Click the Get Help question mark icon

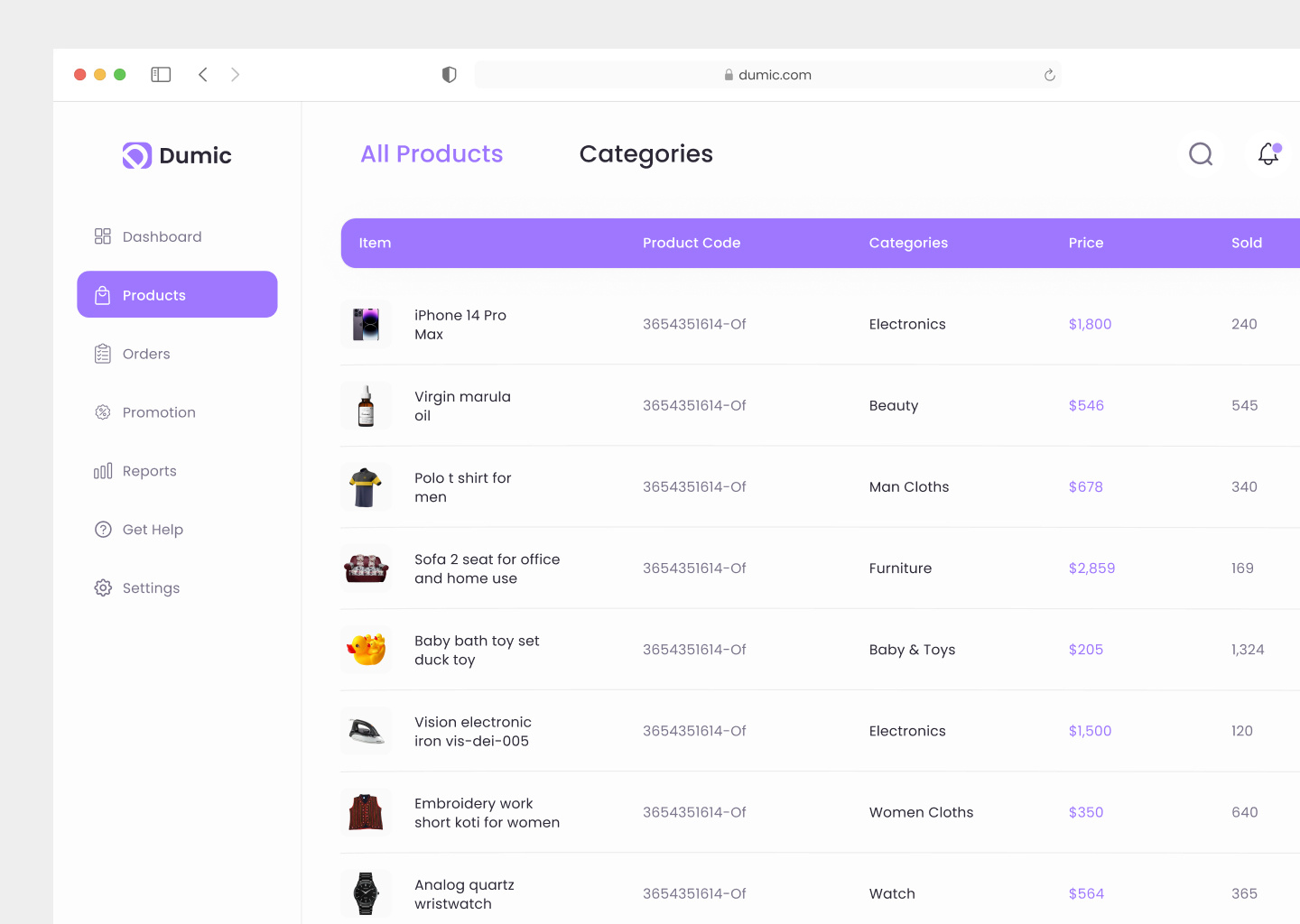tap(103, 530)
